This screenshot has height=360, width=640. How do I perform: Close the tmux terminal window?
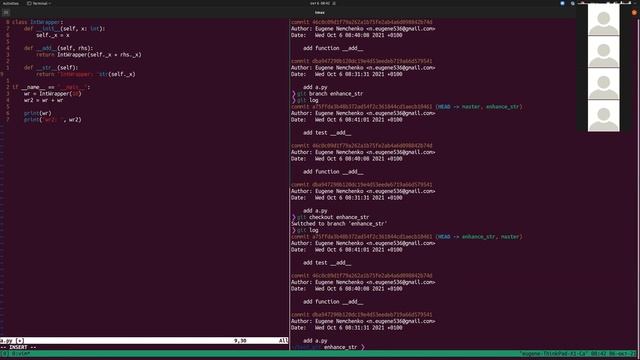[x=634, y=13]
